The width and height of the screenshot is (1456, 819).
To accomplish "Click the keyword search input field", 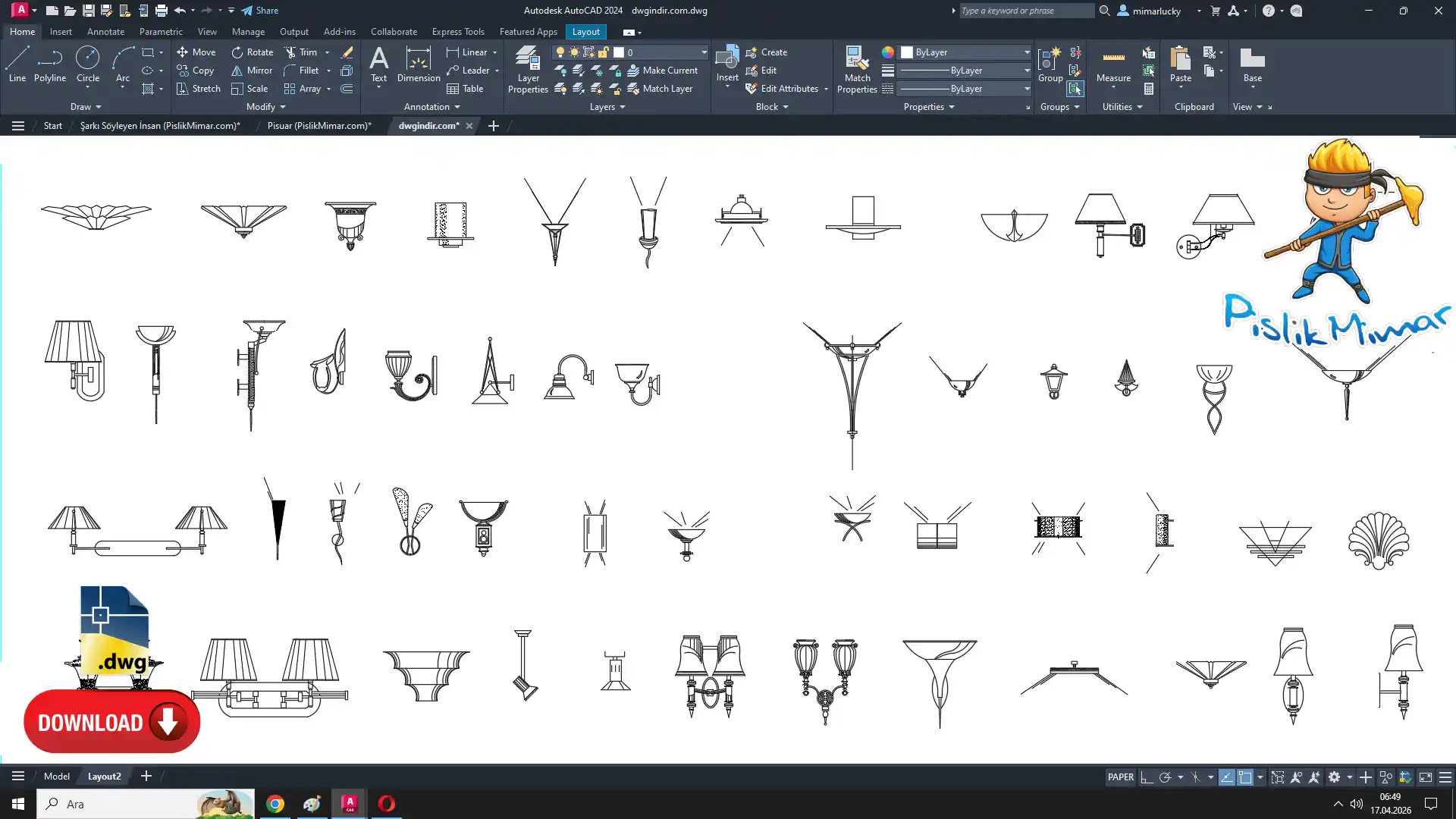I will 1025,11.
